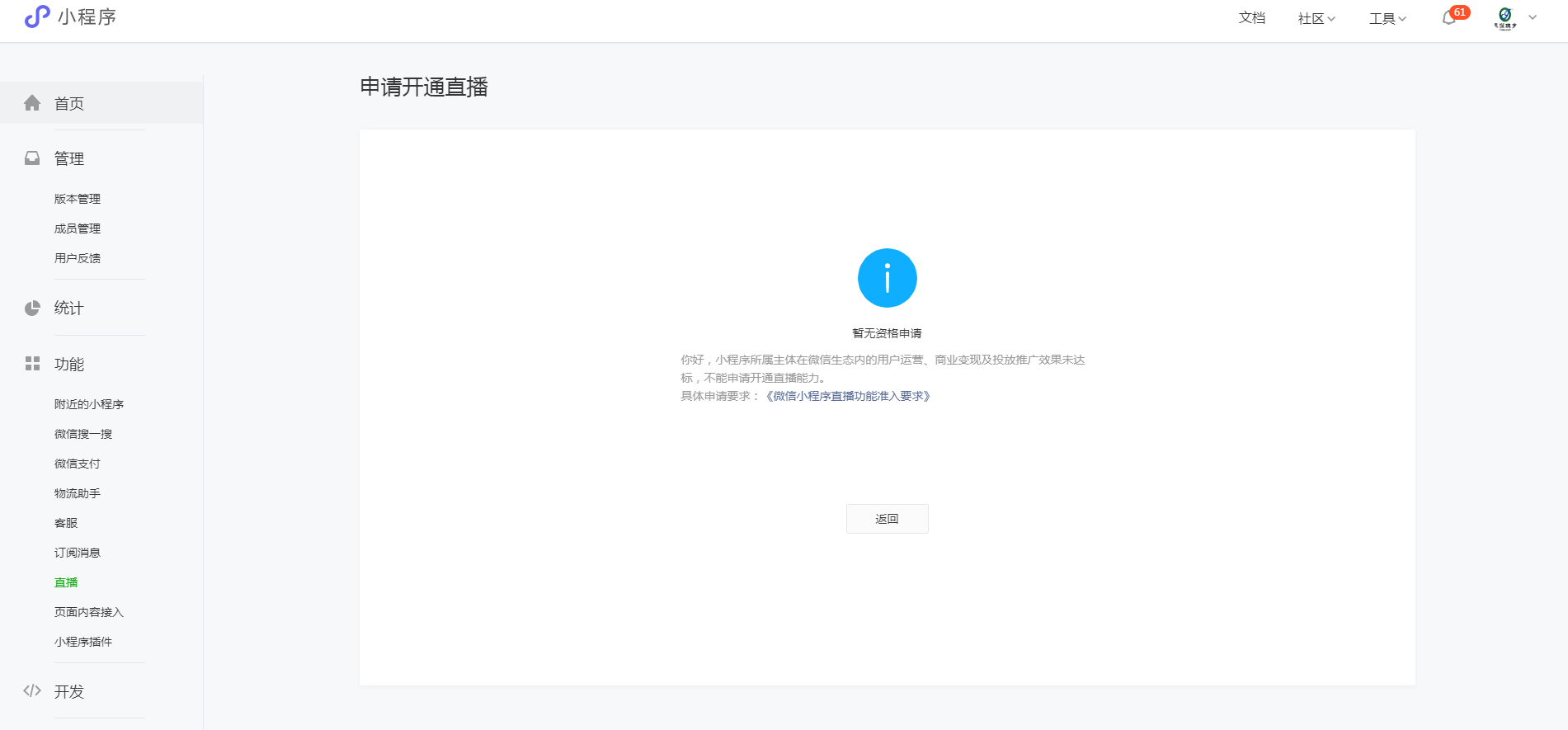Open 微信搜一搜 in the sidebar

pyautogui.click(x=83, y=434)
